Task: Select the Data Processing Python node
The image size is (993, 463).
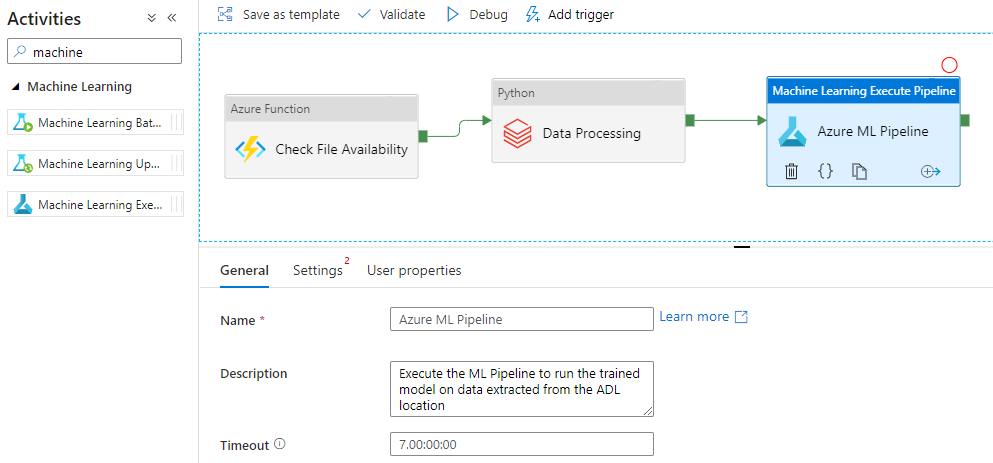Action: tap(588, 120)
